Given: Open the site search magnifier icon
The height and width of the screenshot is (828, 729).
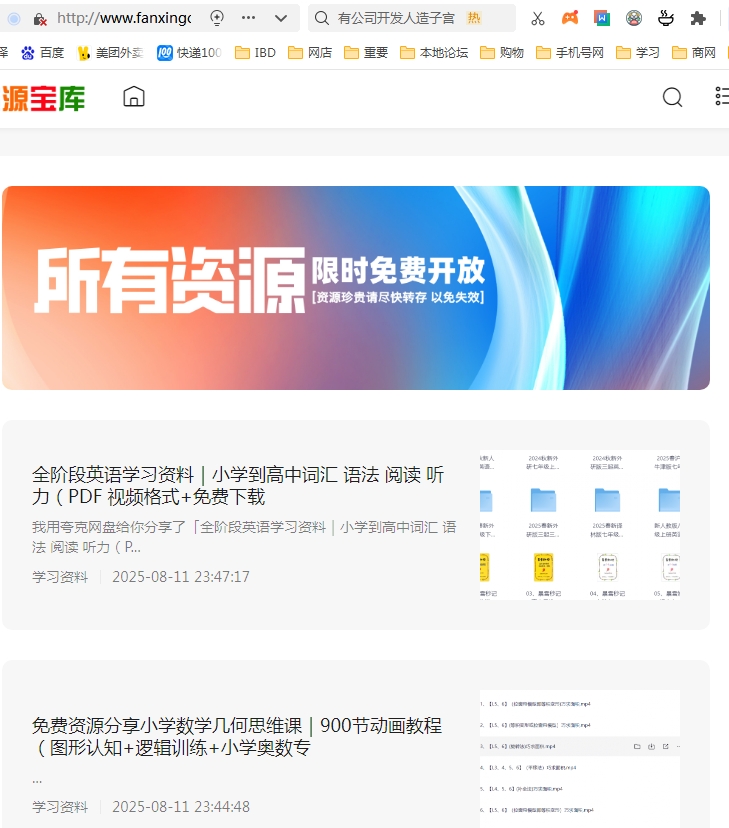Looking at the screenshot, I should pyautogui.click(x=673, y=97).
